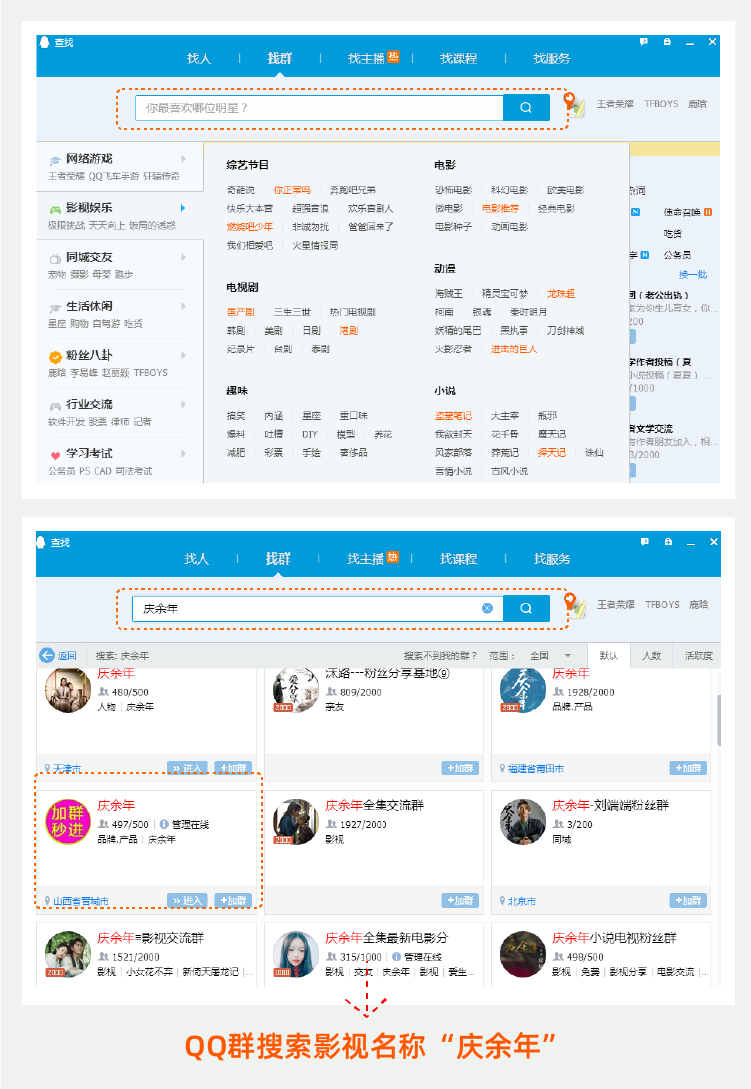The image size is (751, 1089).
Task: Sort results by 活跃度 tab
Action: click(x=698, y=656)
